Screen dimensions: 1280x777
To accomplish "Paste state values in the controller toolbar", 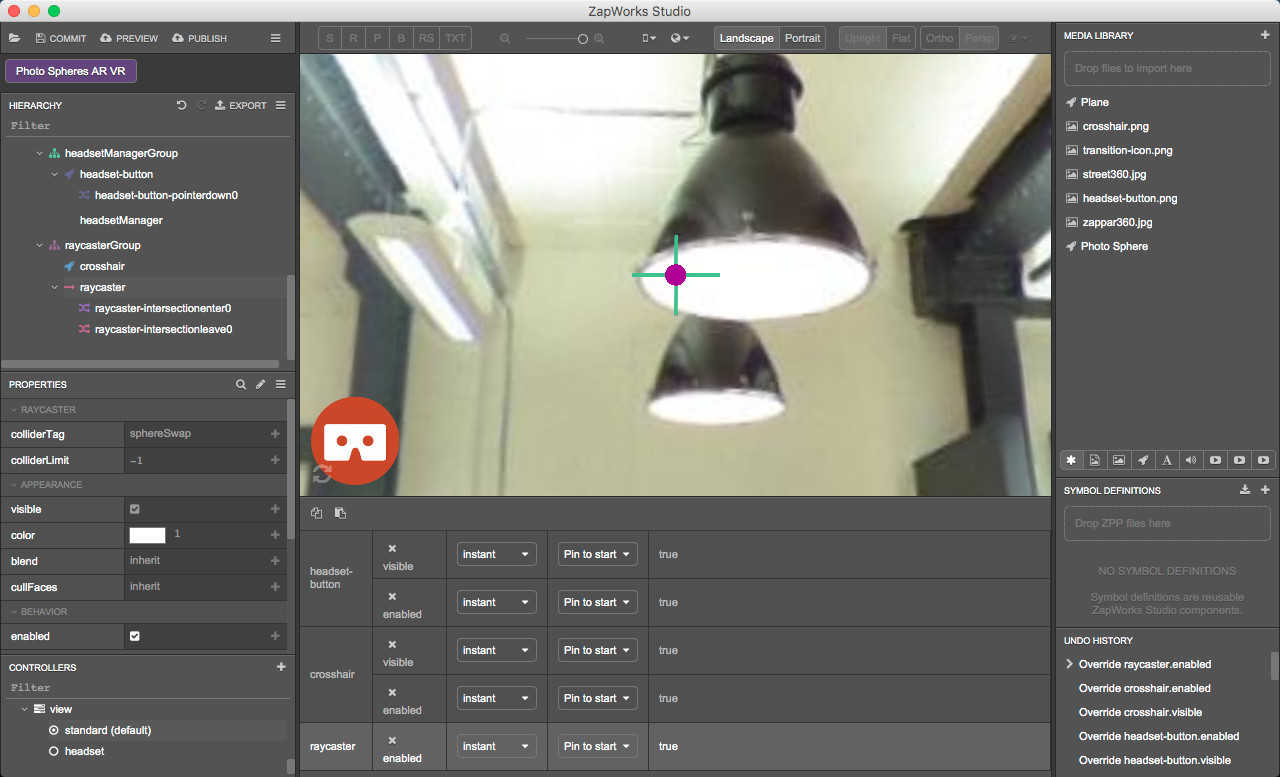I will pyautogui.click(x=340, y=513).
